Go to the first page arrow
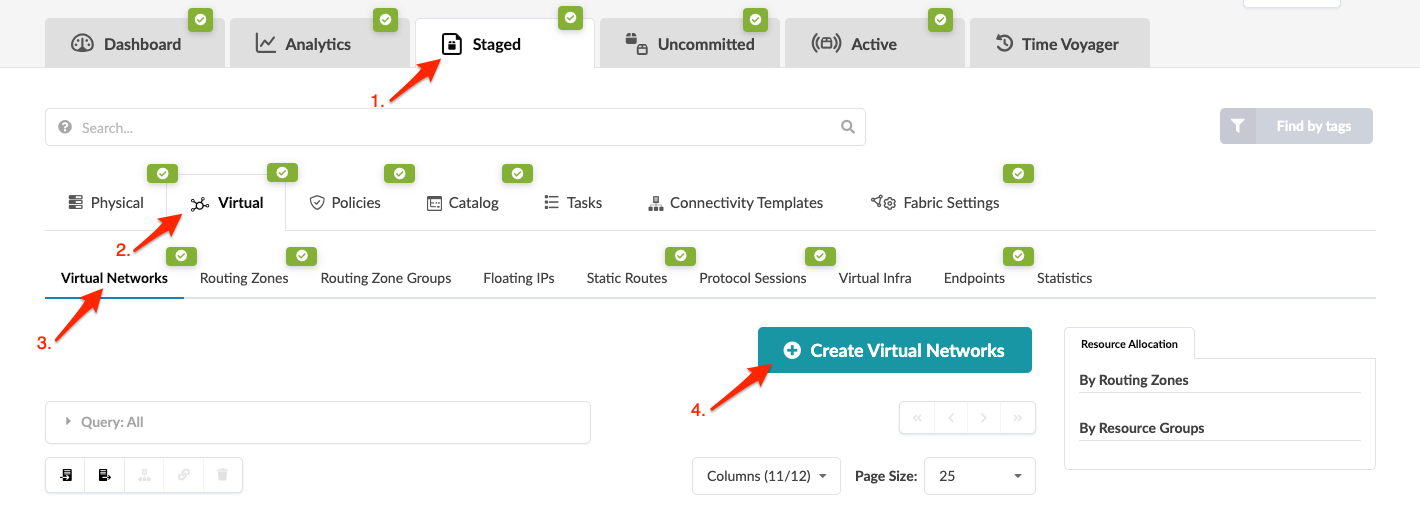The height and width of the screenshot is (522, 1420). pyautogui.click(x=917, y=418)
